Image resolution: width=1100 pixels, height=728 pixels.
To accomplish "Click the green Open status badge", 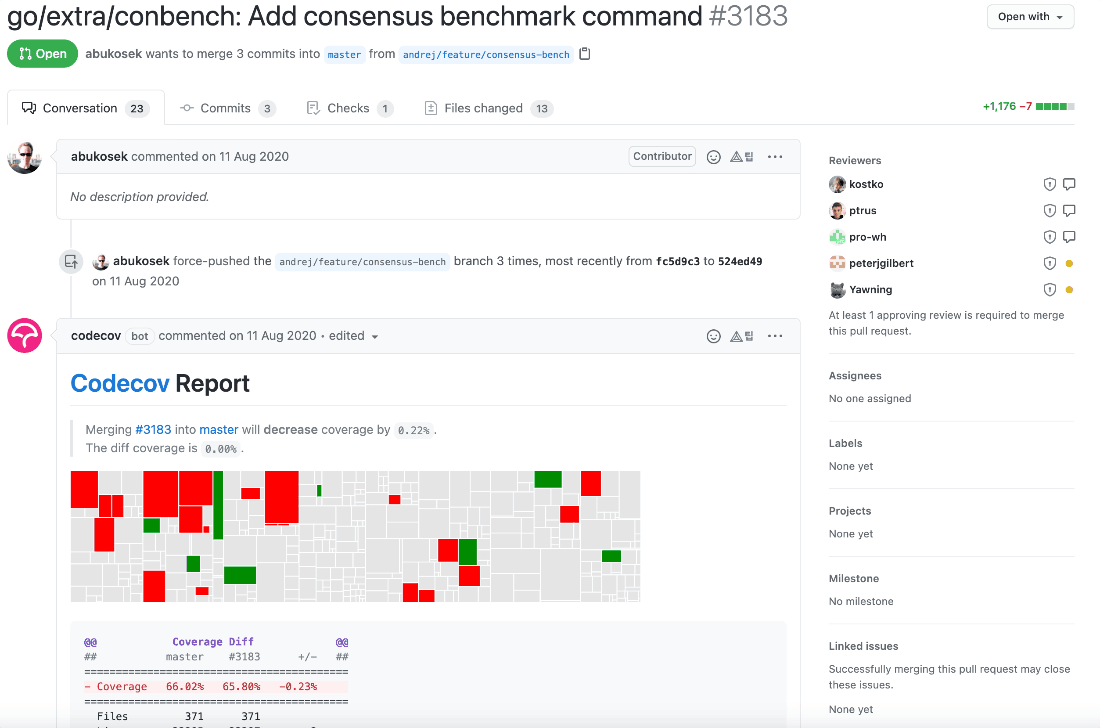I will tap(43, 53).
